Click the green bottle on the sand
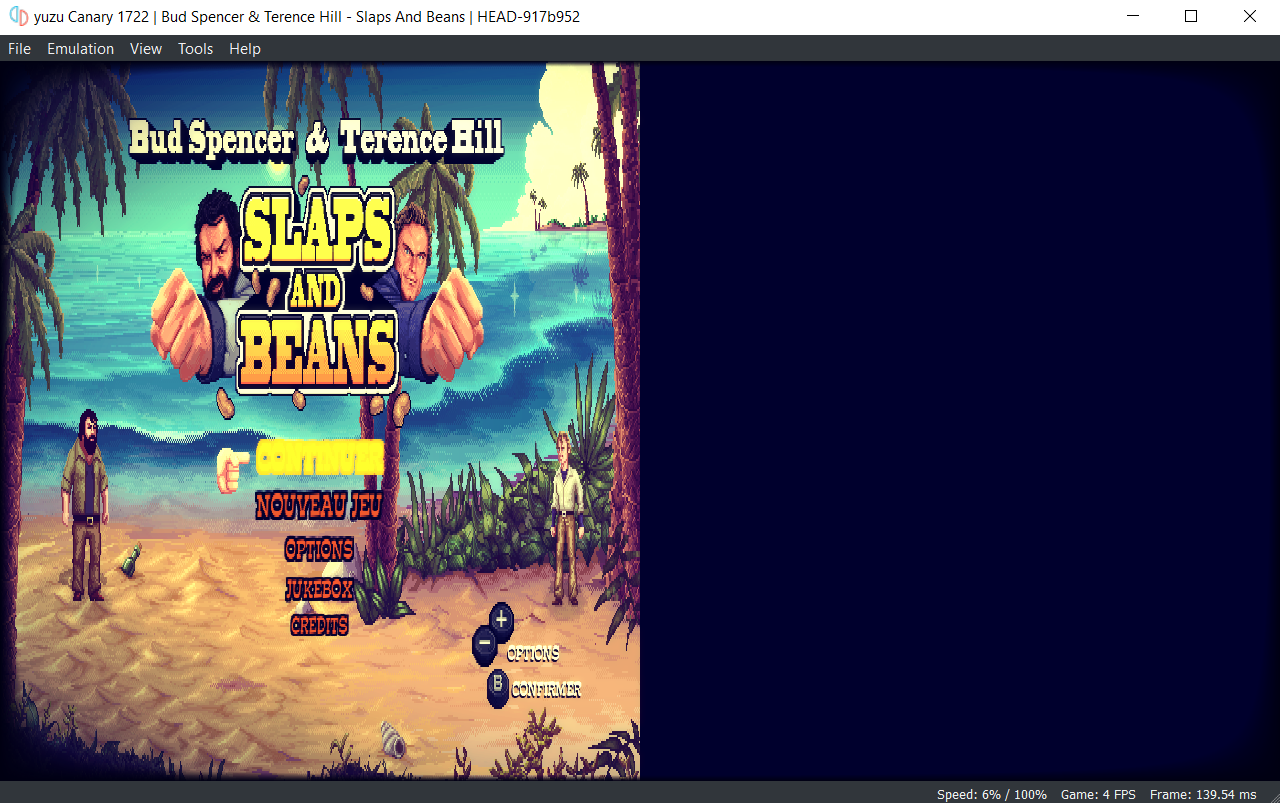 click(x=130, y=560)
